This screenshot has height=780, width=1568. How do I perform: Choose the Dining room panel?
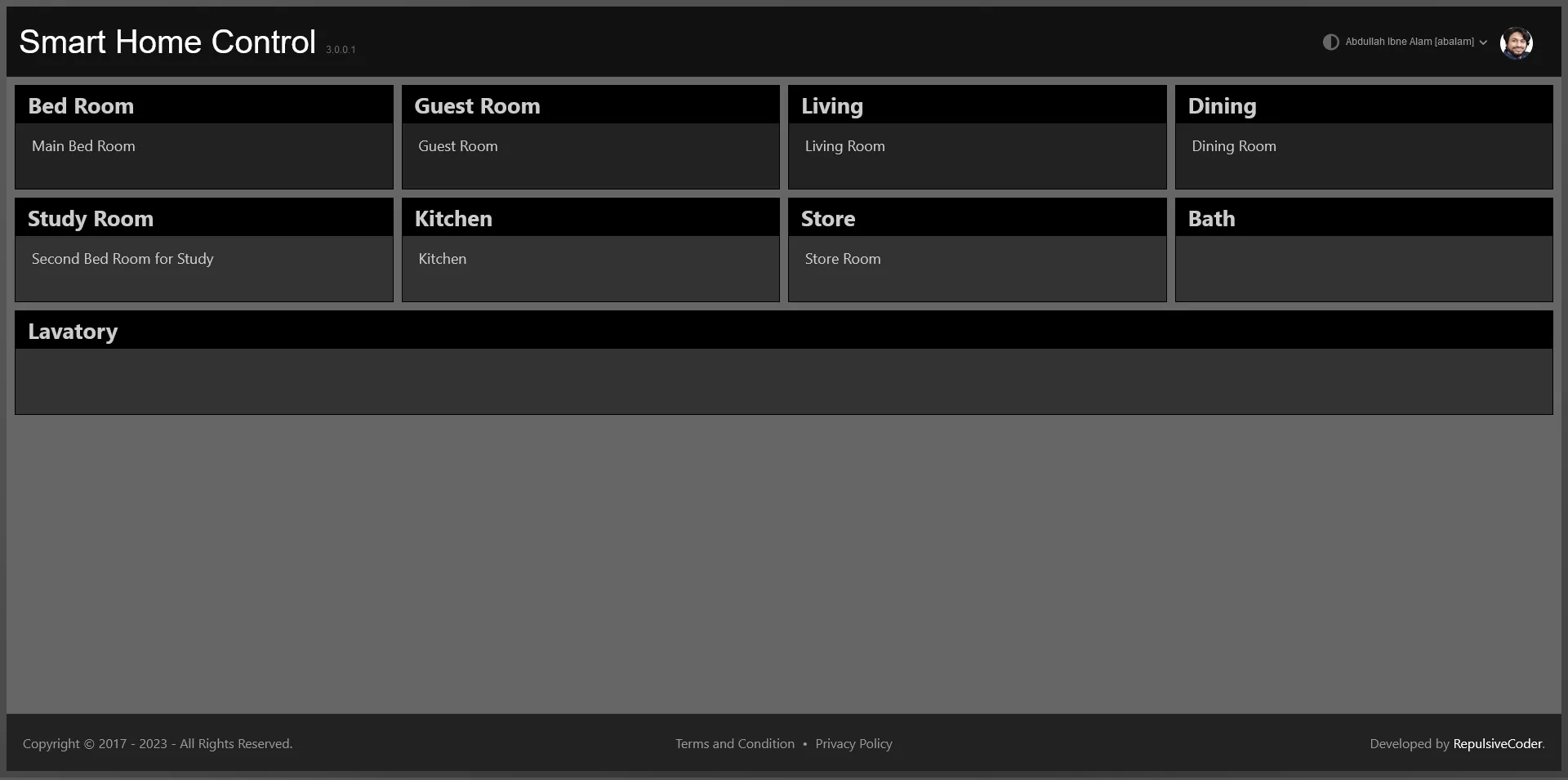[x=1363, y=137]
